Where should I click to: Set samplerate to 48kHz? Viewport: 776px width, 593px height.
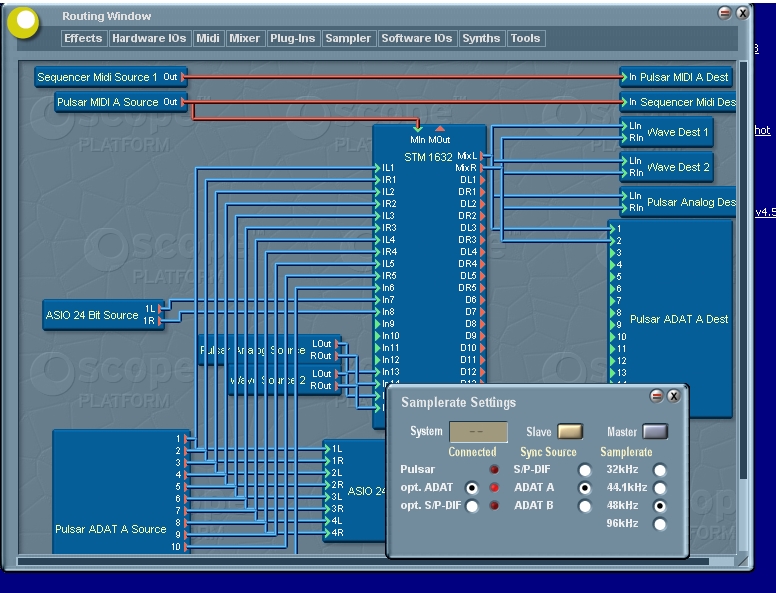coord(660,506)
